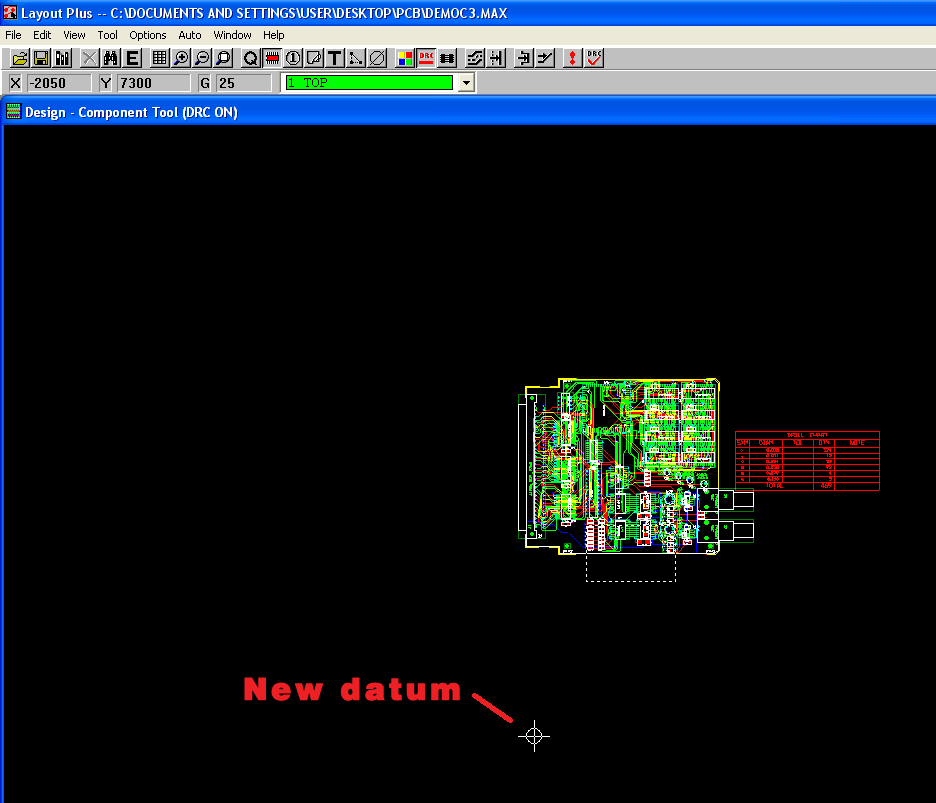Image resolution: width=936 pixels, height=803 pixels.
Task: Click the Refresh all red arrow icon
Action: tap(572, 59)
